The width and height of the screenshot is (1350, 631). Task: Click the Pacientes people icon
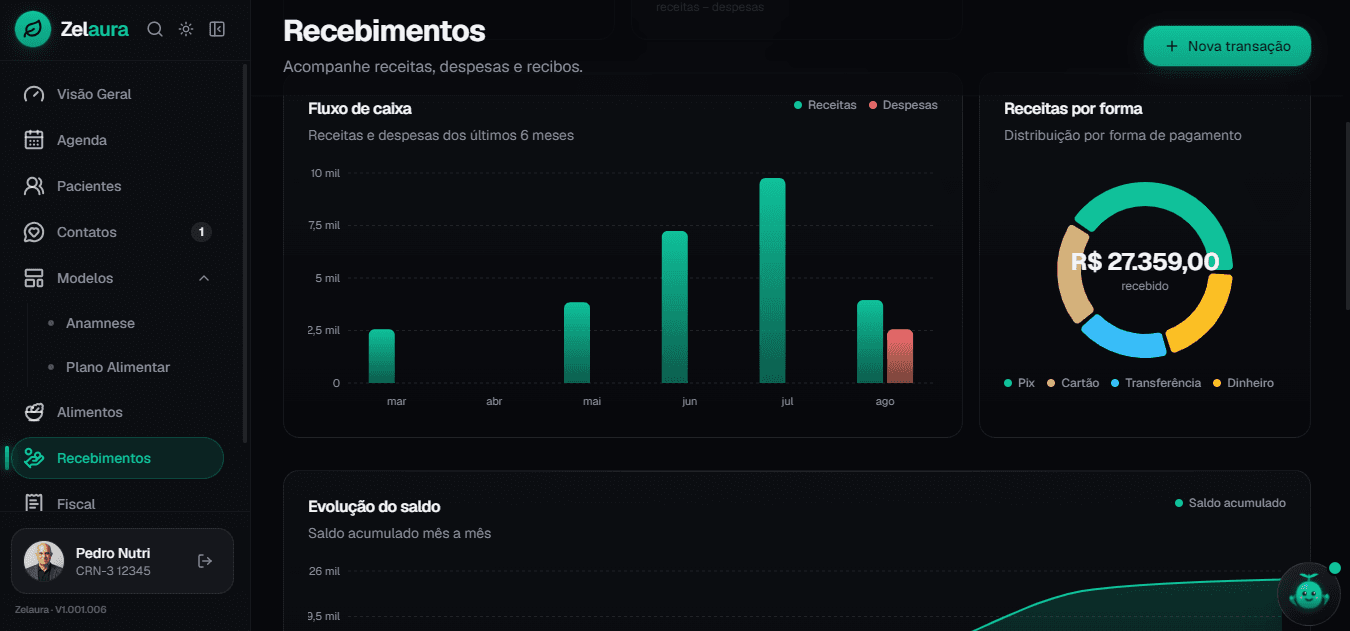[x=34, y=186]
